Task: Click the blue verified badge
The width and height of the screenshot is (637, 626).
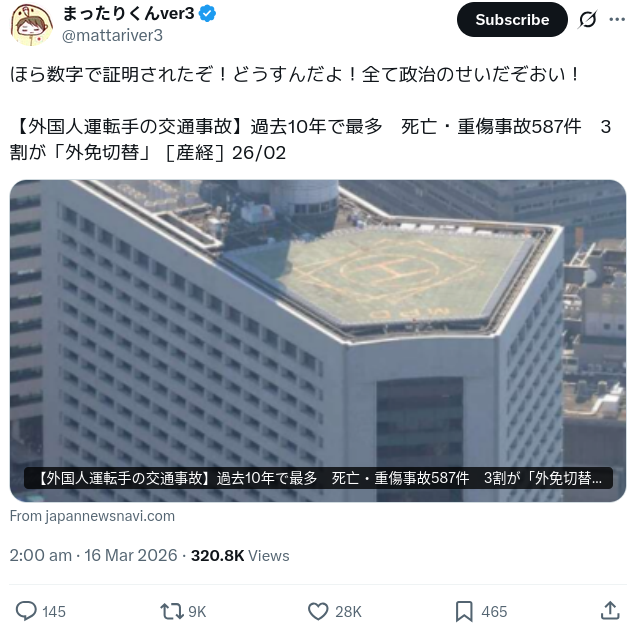Action: point(208,14)
